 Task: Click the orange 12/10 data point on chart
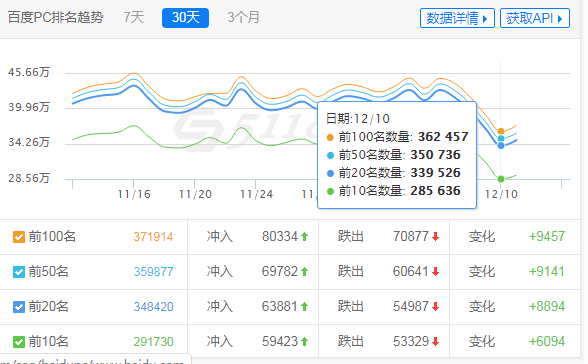click(x=501, y=131)
